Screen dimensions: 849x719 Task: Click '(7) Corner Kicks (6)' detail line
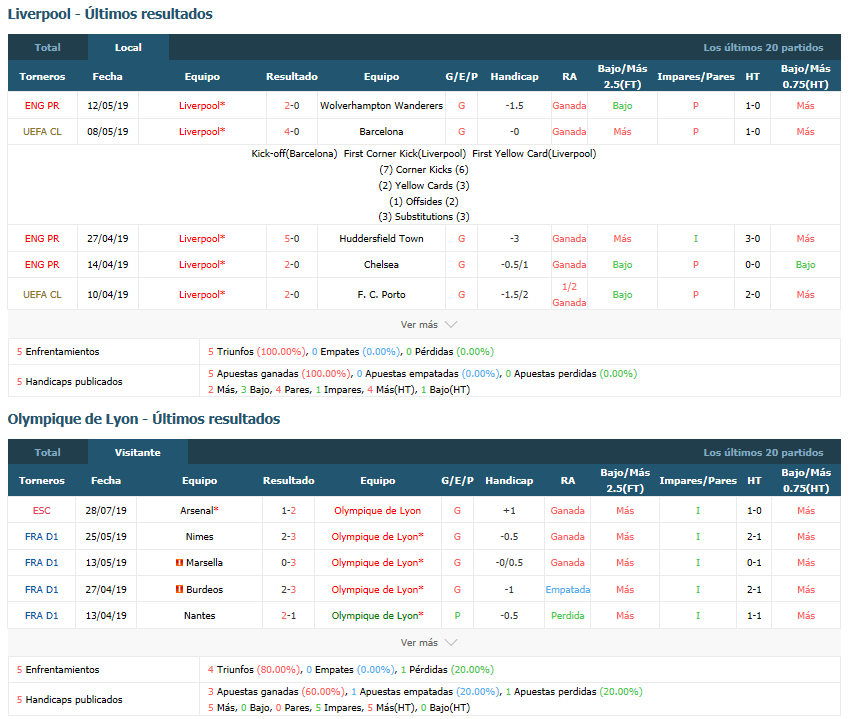coord(423,169)
